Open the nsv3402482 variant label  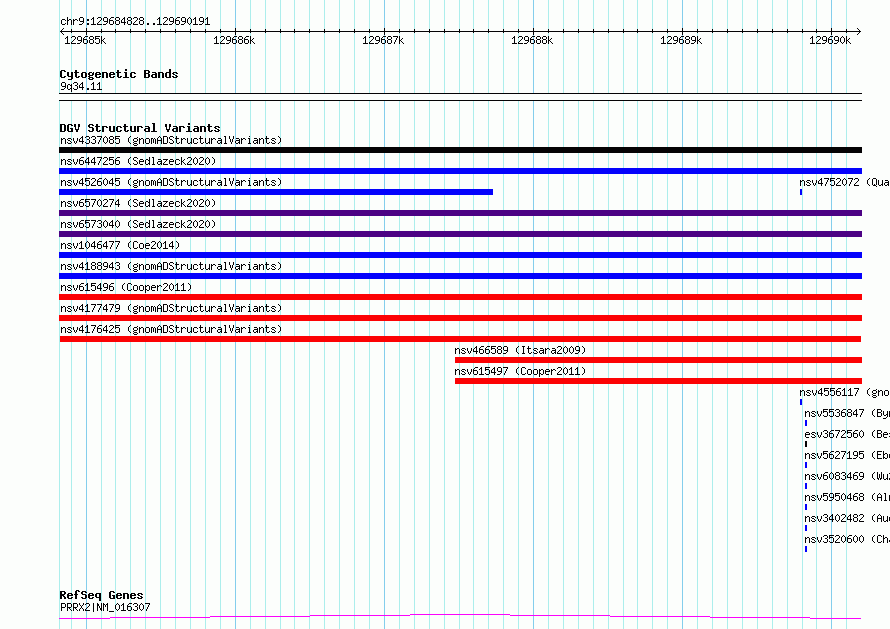click(x=847, y=518)
